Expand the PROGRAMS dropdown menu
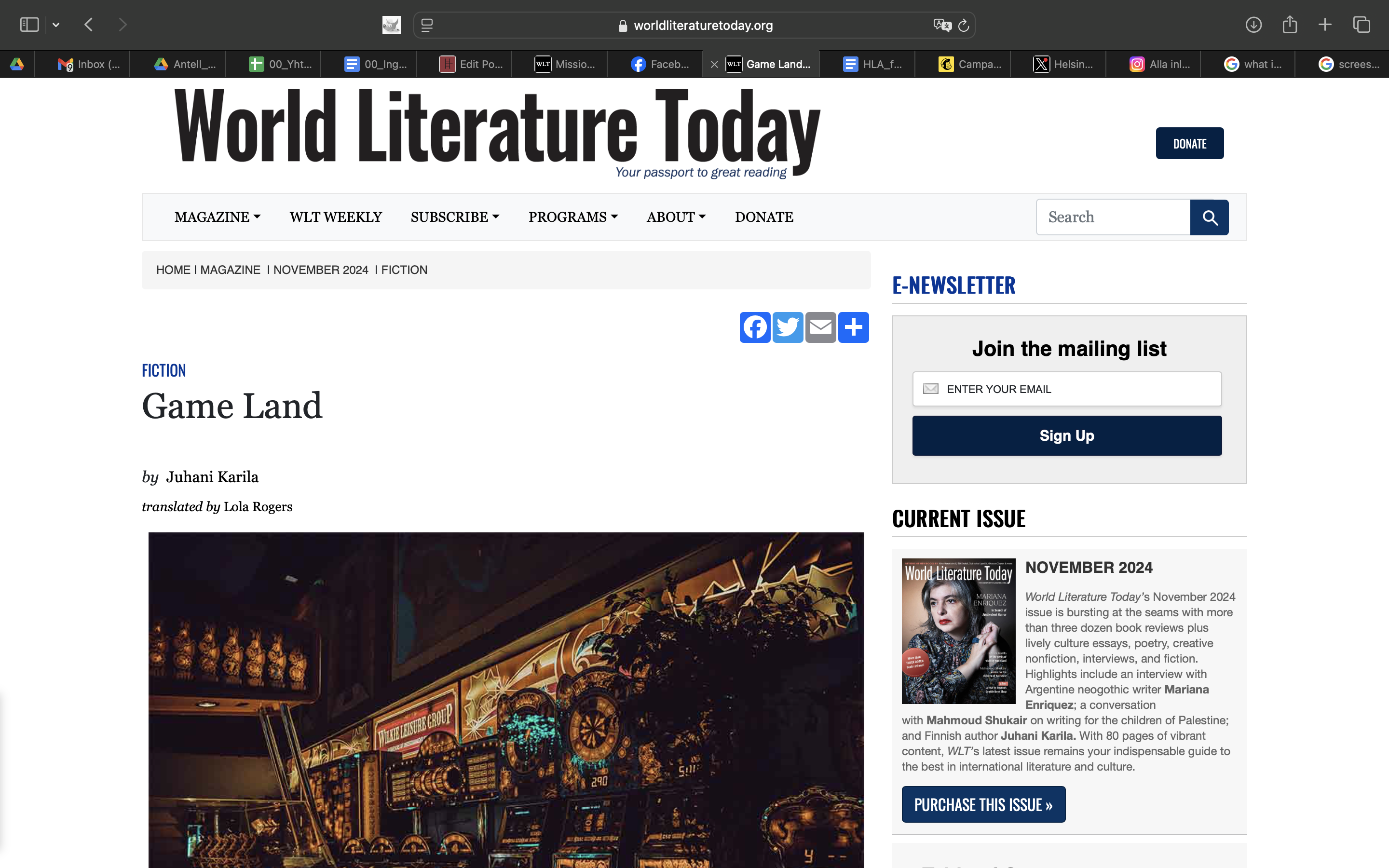1389x868 pixels. click(573, 217)
